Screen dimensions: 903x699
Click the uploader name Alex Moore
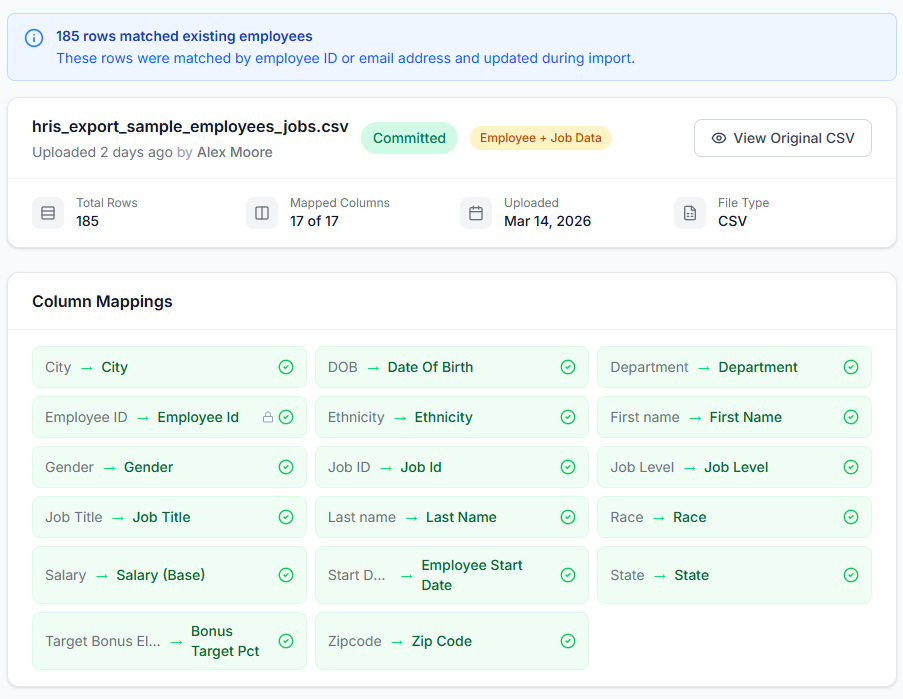(234, 152)
